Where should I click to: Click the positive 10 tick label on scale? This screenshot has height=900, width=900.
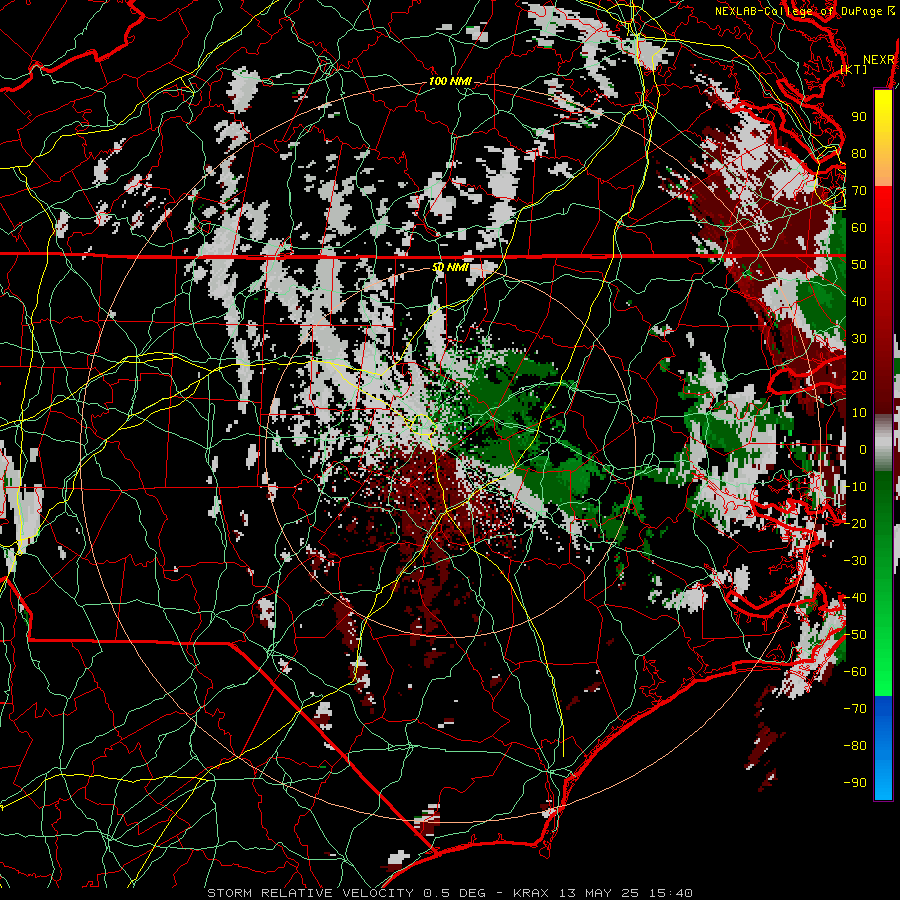coord(859,413)
